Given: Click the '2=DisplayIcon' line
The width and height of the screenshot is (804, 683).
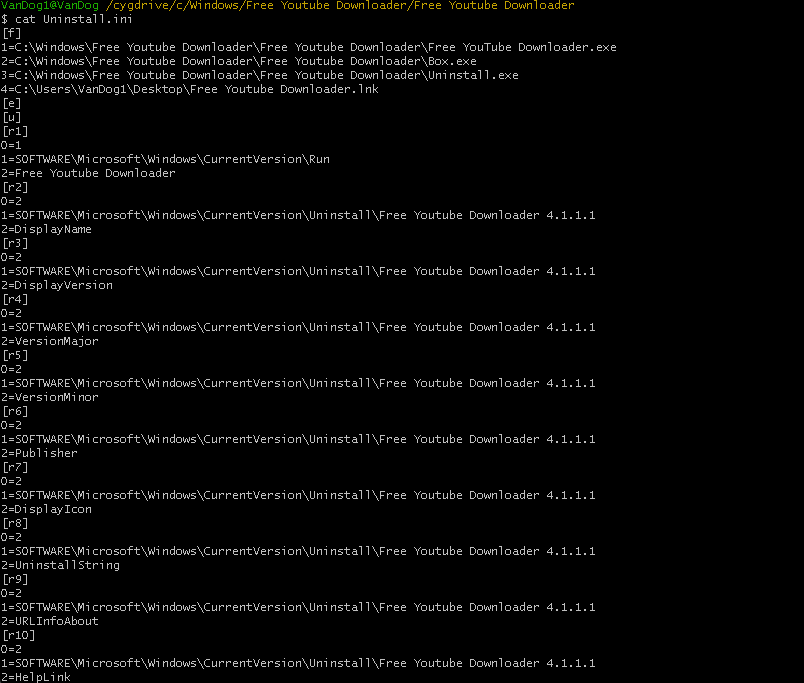Looking at the screenshot, I should tap(46, 509).
